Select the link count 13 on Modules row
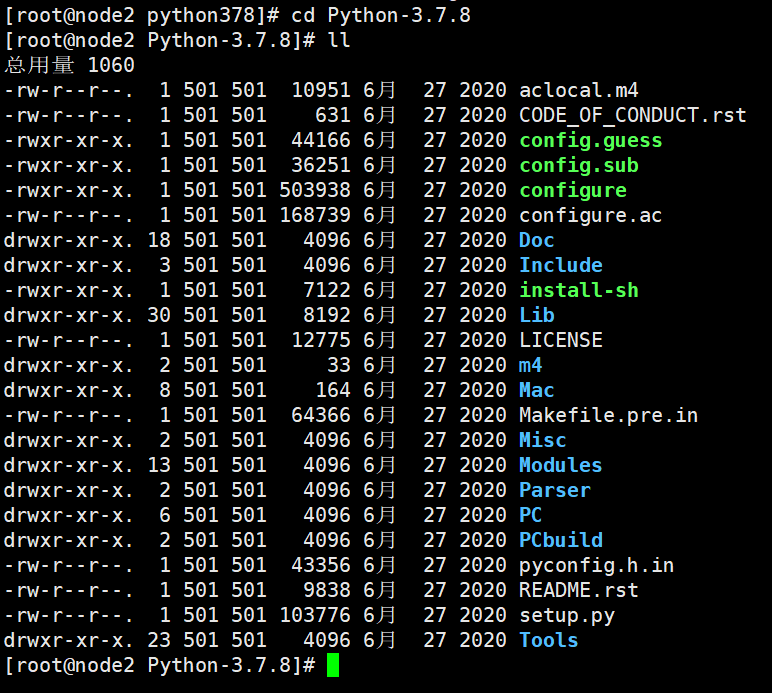This screenshot has height=693, width=772. (x=159, y=466)
